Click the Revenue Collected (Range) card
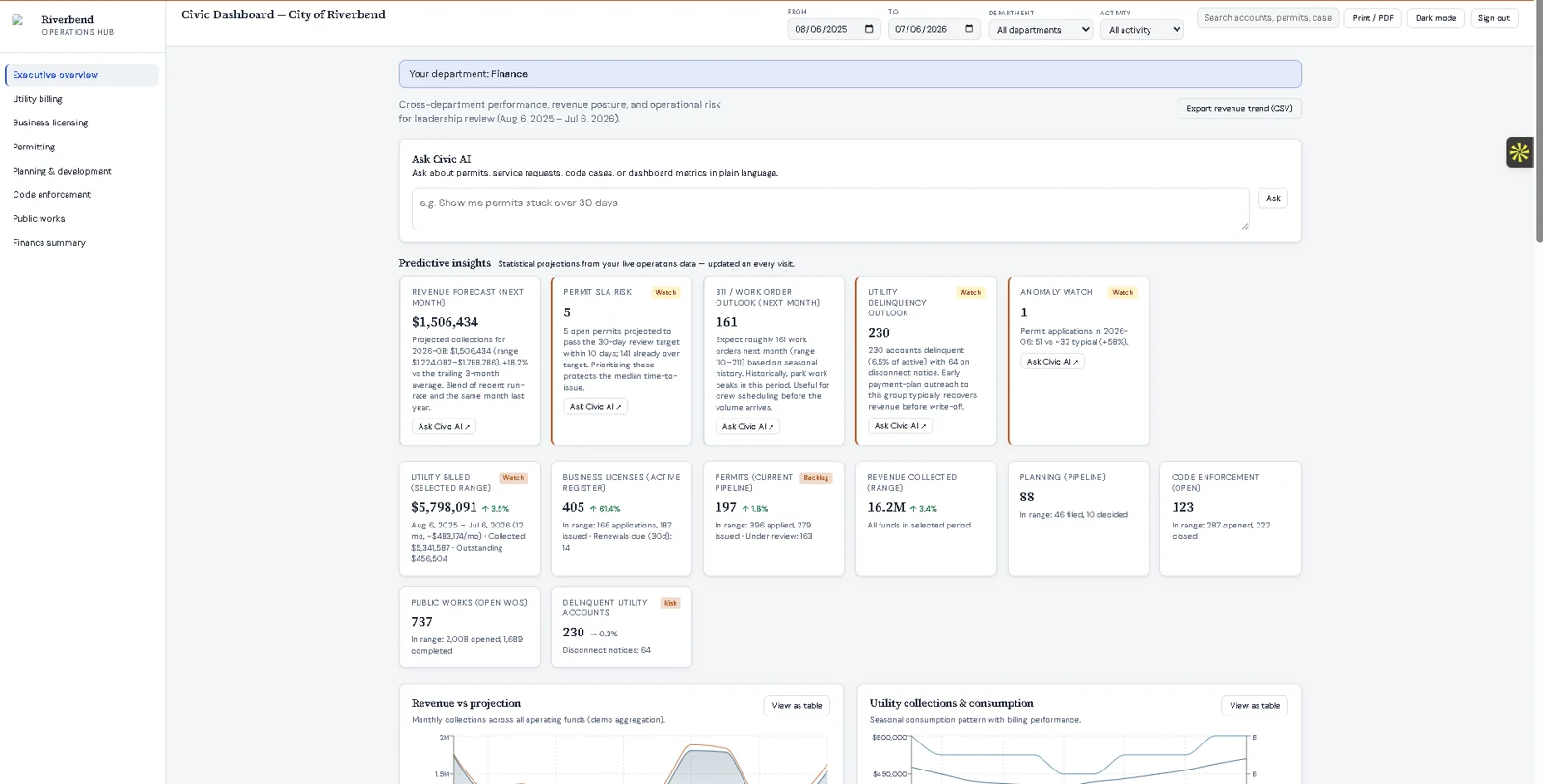Screen dimensions: 1543x784 click(926, 519)
